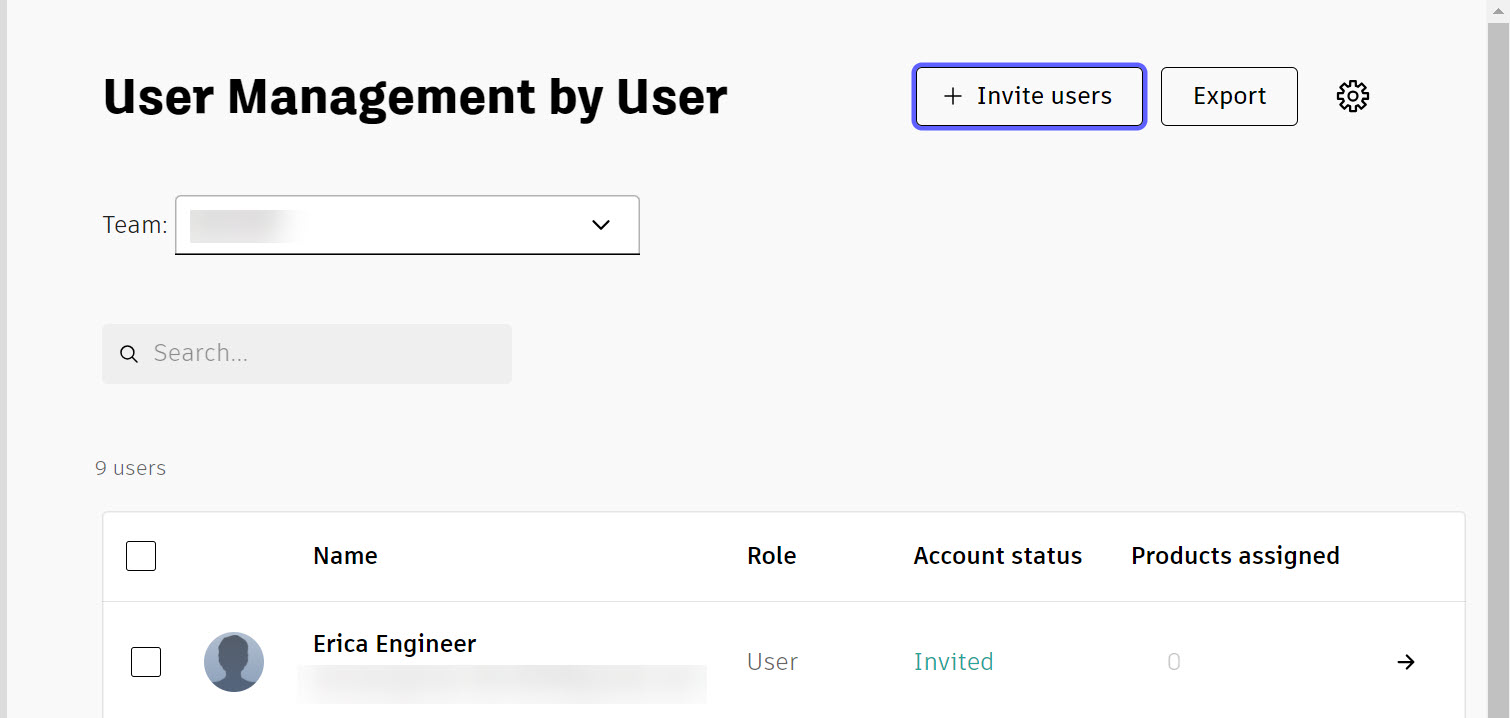
Task: Click the User role cell
Action: pos(772,662)
